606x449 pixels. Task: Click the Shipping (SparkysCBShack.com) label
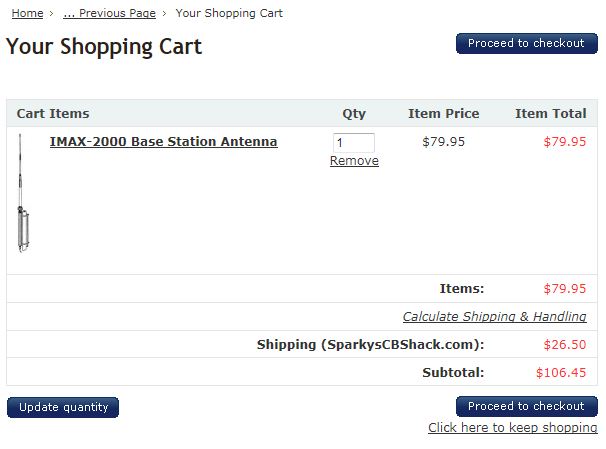(x=370, y=345)
